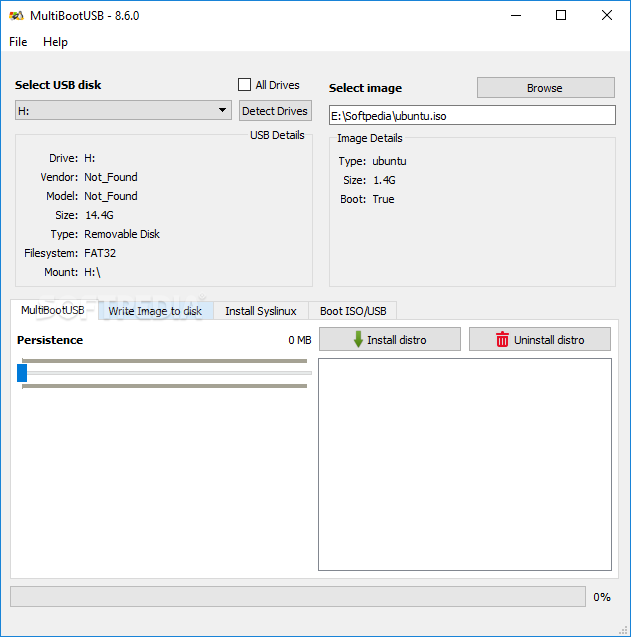Click the Persistence slider handle
The width and height of the screenshot is (631, 637).
[x=22, y=373]
